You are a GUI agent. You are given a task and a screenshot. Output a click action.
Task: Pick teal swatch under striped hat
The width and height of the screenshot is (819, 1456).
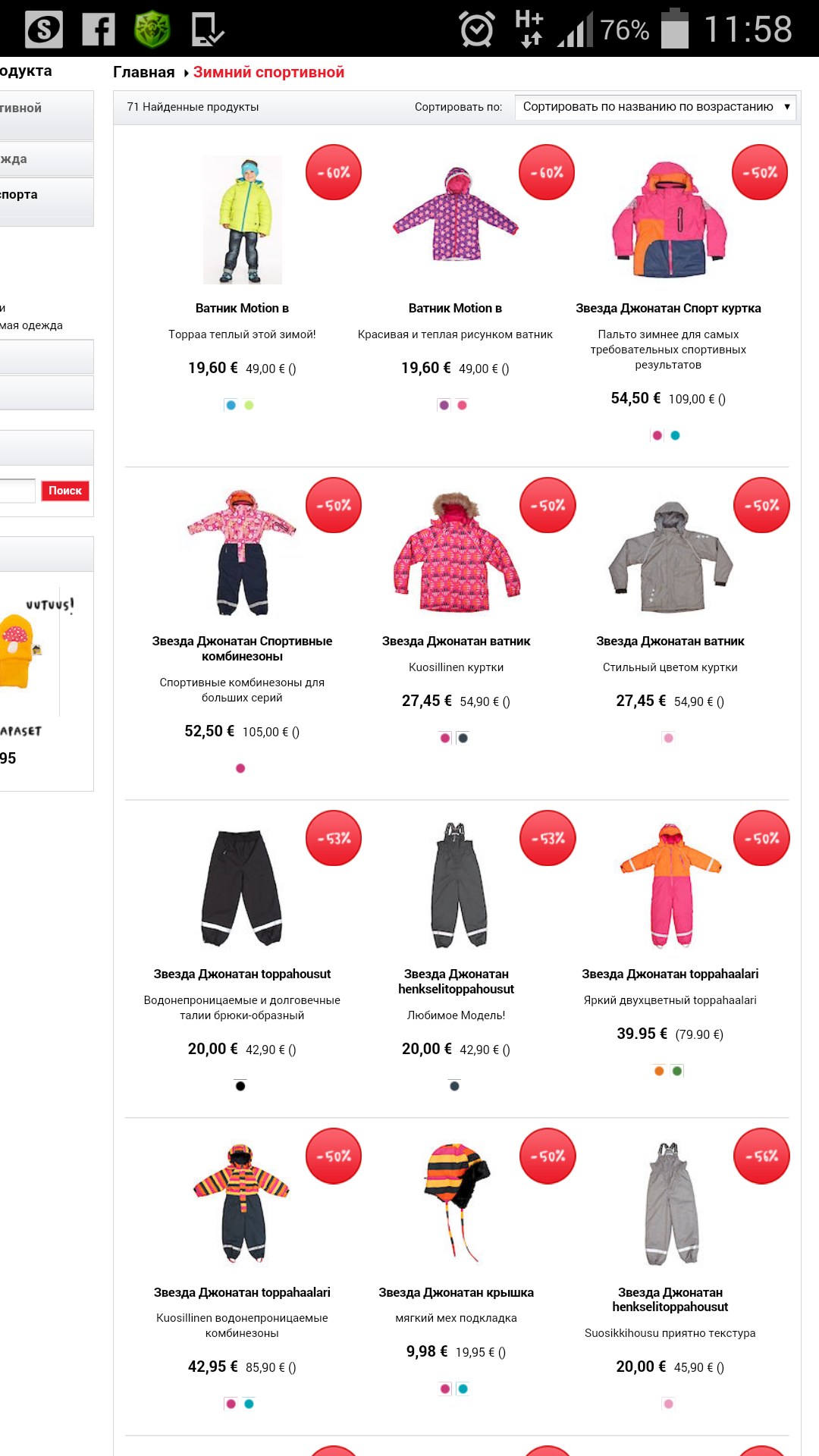[463, 1389]
